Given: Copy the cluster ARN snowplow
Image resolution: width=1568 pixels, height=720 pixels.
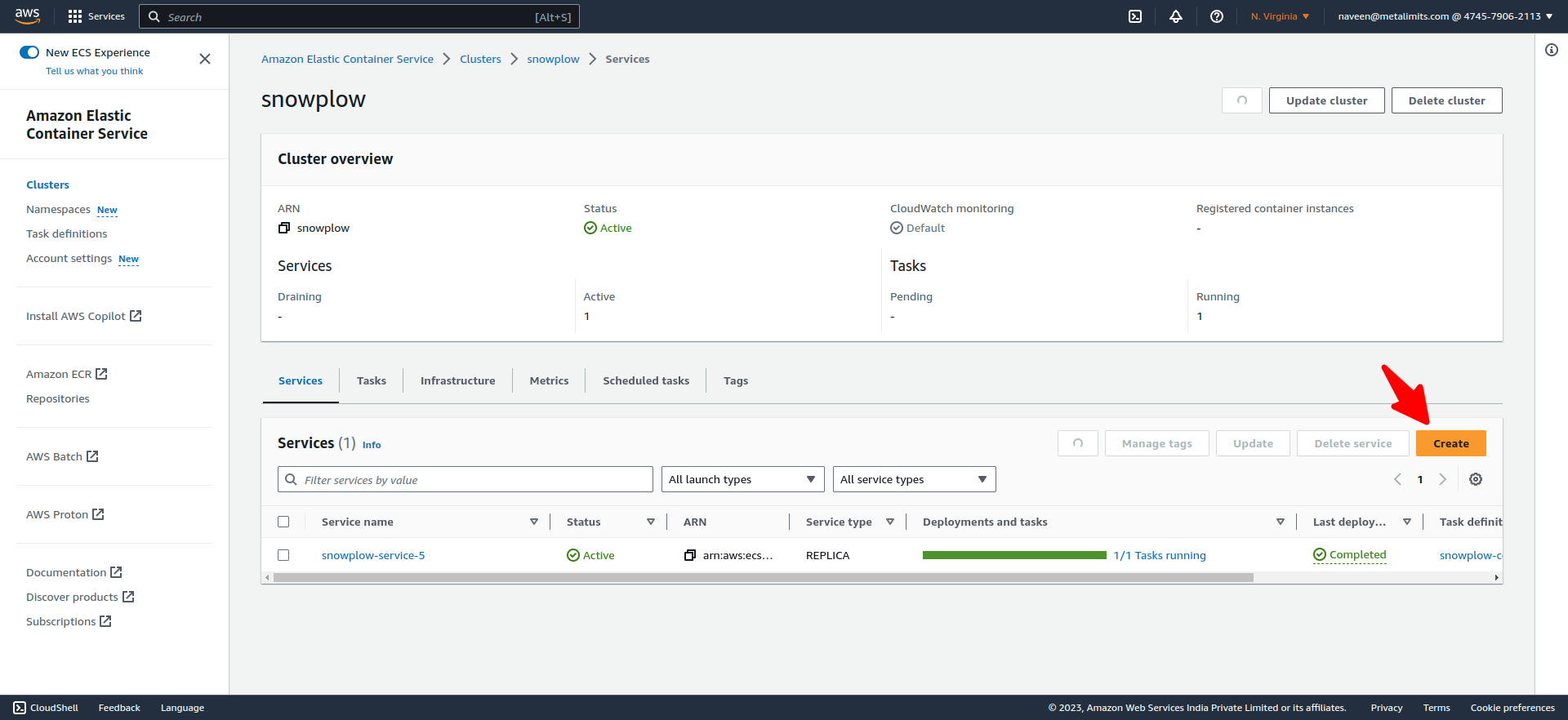Looking at the screenshot, I should [x=284, y=228].
